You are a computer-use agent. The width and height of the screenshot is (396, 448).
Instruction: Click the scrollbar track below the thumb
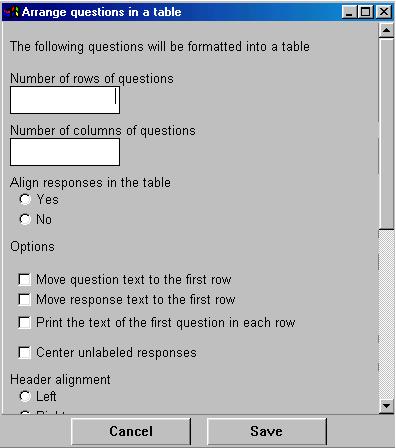[x=386, y=313]
